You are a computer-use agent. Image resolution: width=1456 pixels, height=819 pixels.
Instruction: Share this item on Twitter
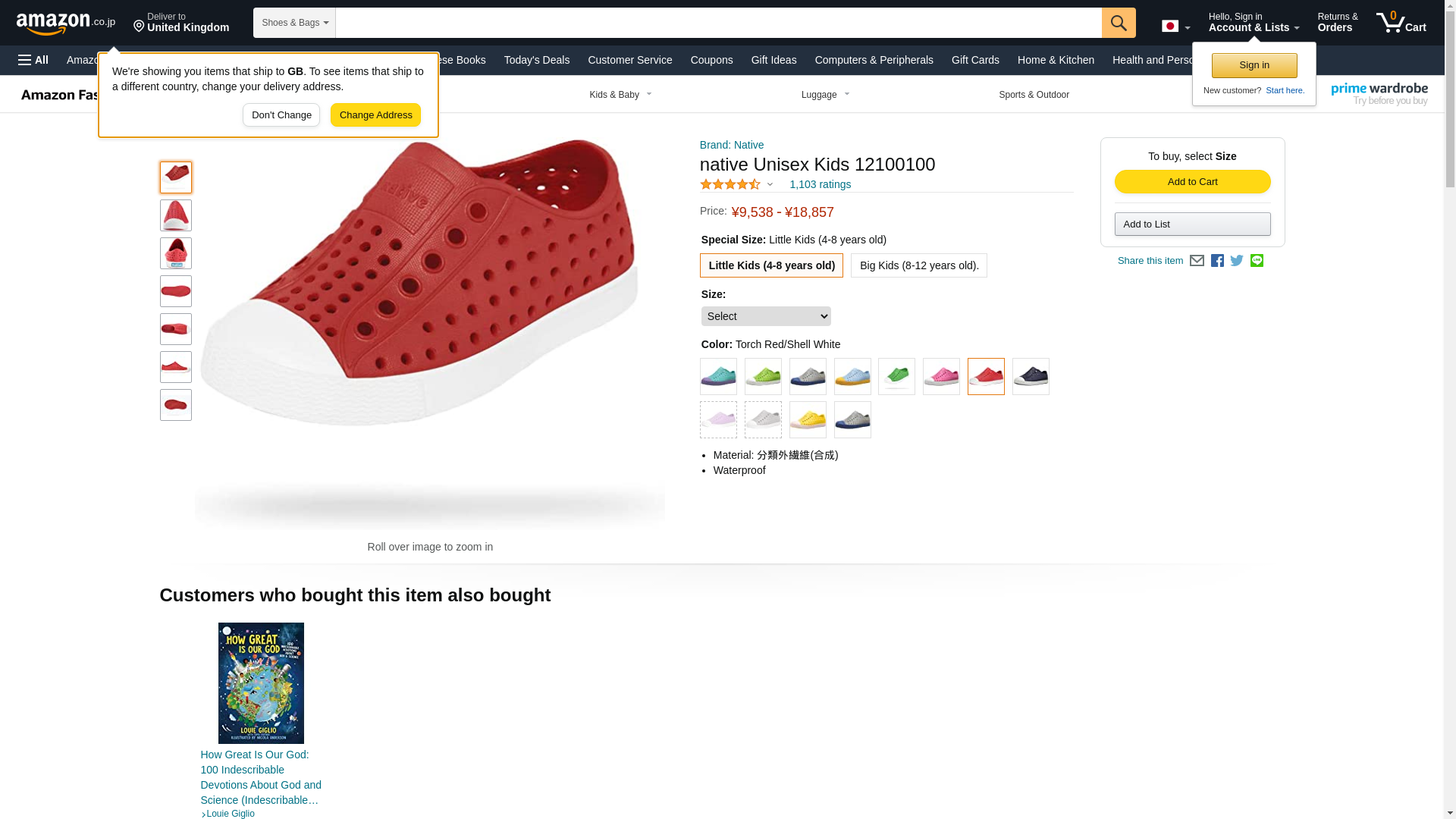pos(1237,261)
